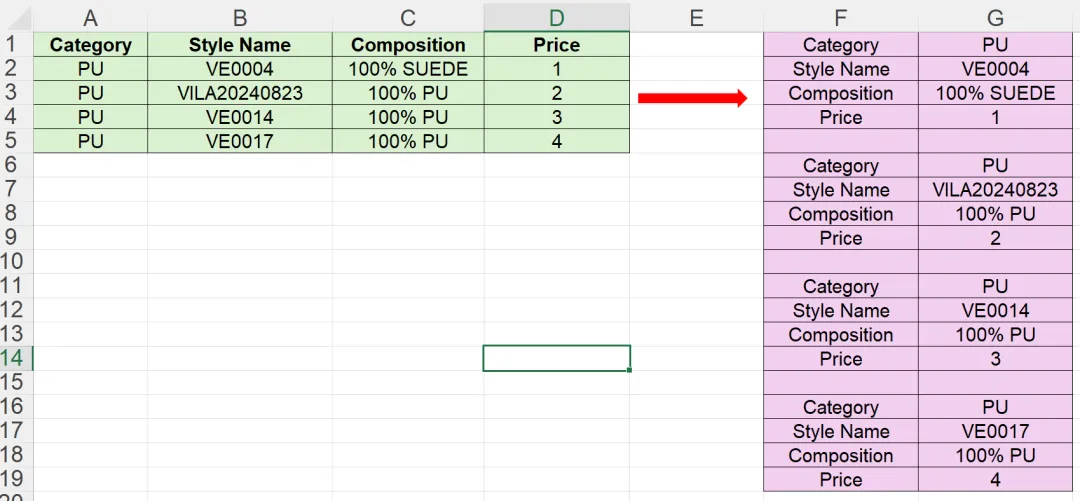Click the column E header
Image resolution: width=1080 pixels, height=501 pixels.
[696, 17]
